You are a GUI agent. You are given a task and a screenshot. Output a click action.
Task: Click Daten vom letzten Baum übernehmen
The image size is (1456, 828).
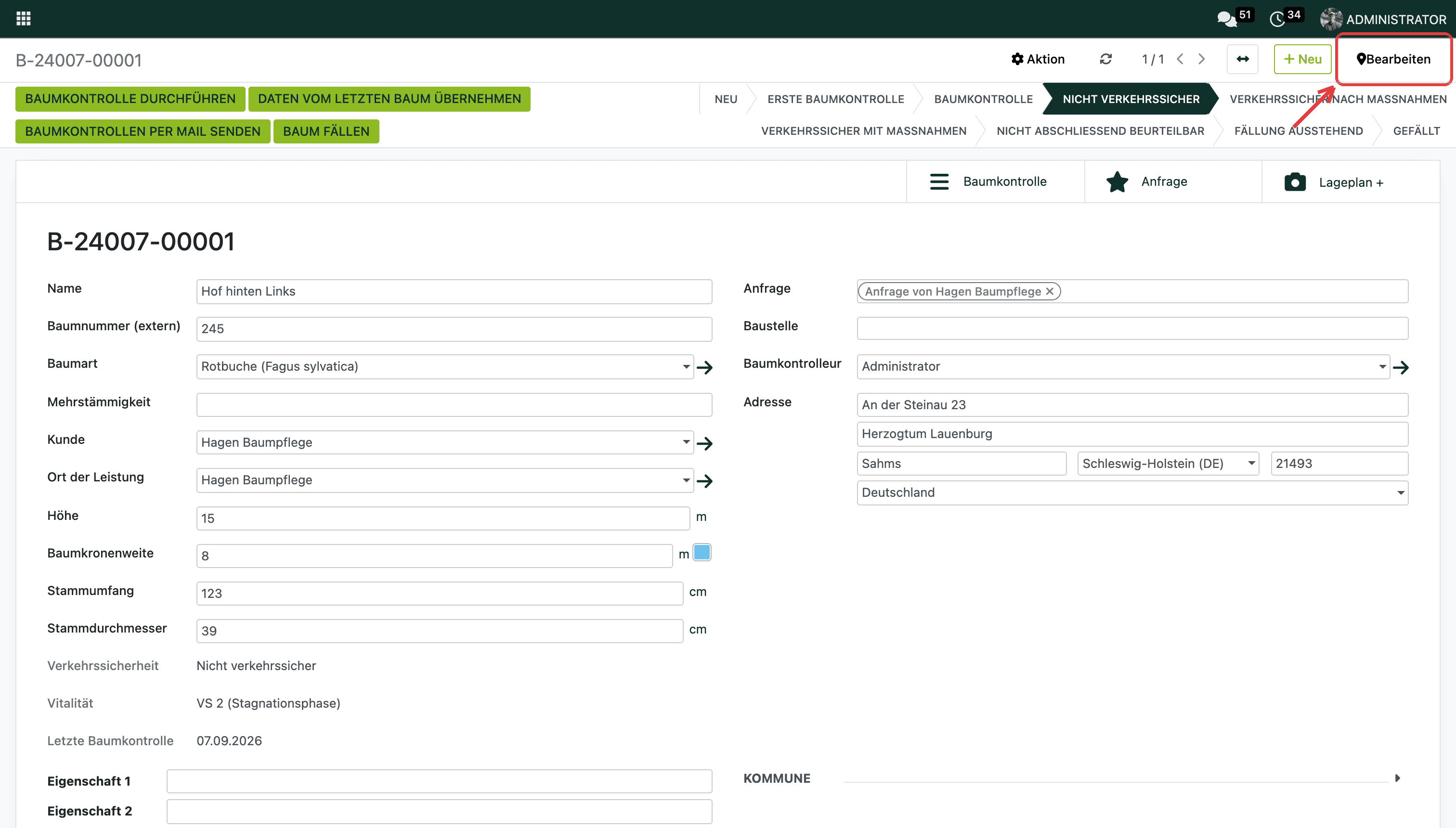point(389,99)
